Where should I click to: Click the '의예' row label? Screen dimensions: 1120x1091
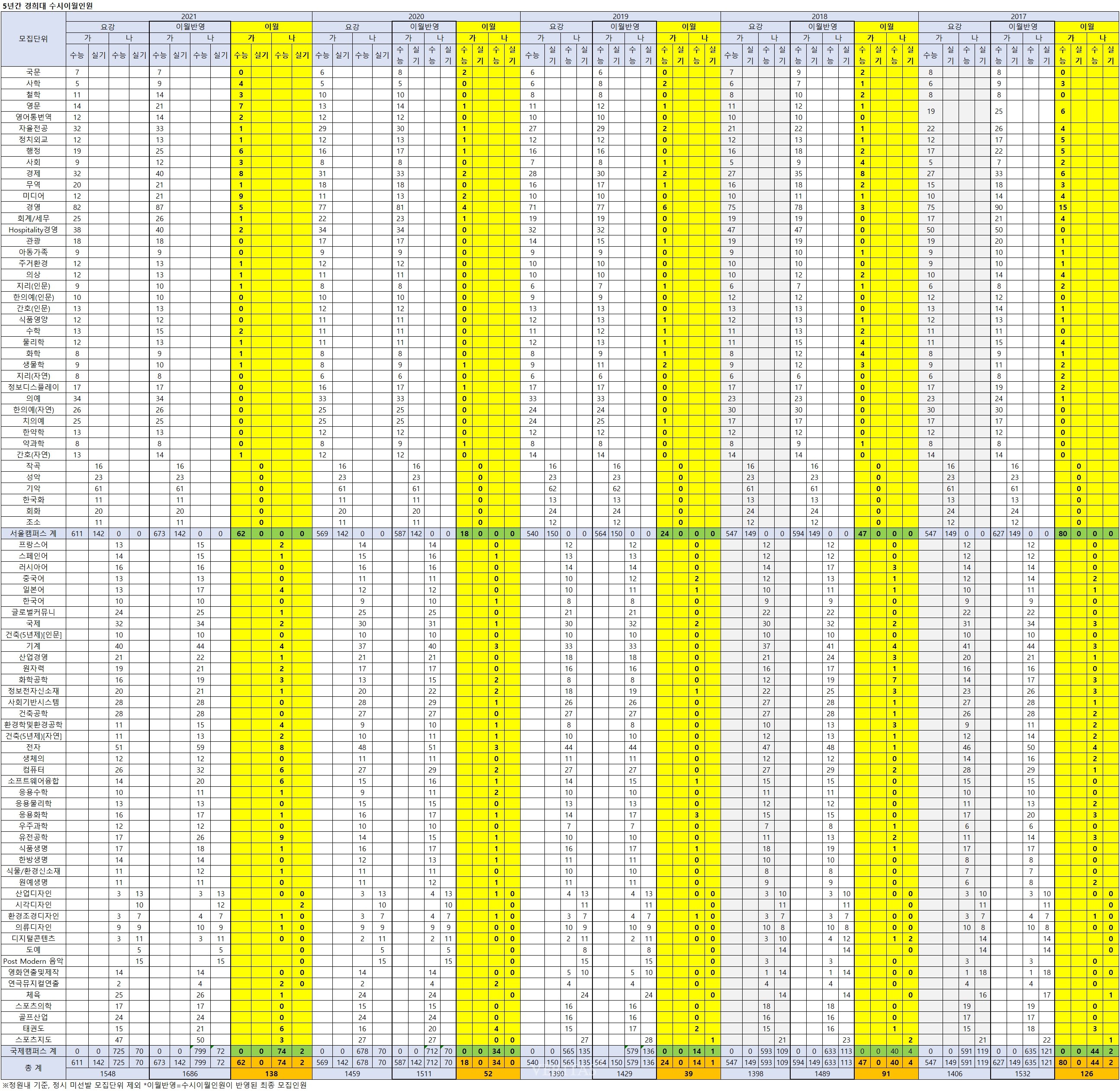[x=33, y=398]
